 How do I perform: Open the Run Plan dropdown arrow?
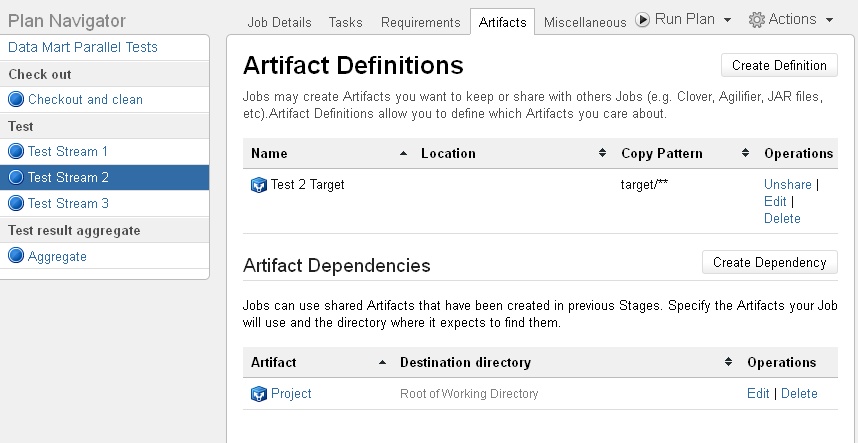pos(727,20)
